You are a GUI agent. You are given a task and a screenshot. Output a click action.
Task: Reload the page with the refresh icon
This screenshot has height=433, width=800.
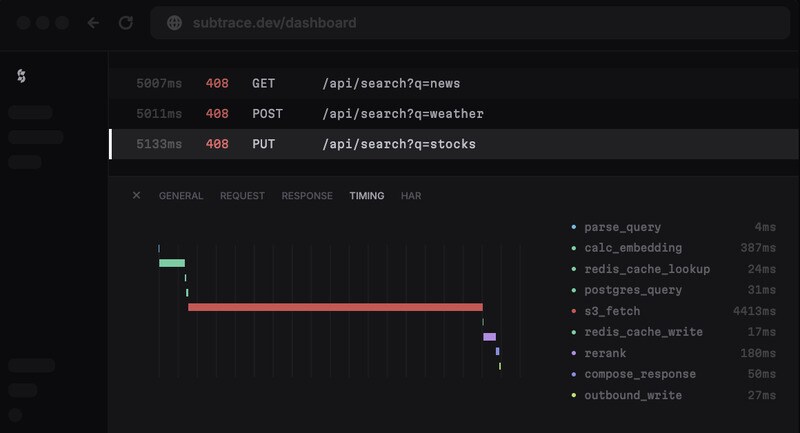pyautogui.click(x=125, y=22)
